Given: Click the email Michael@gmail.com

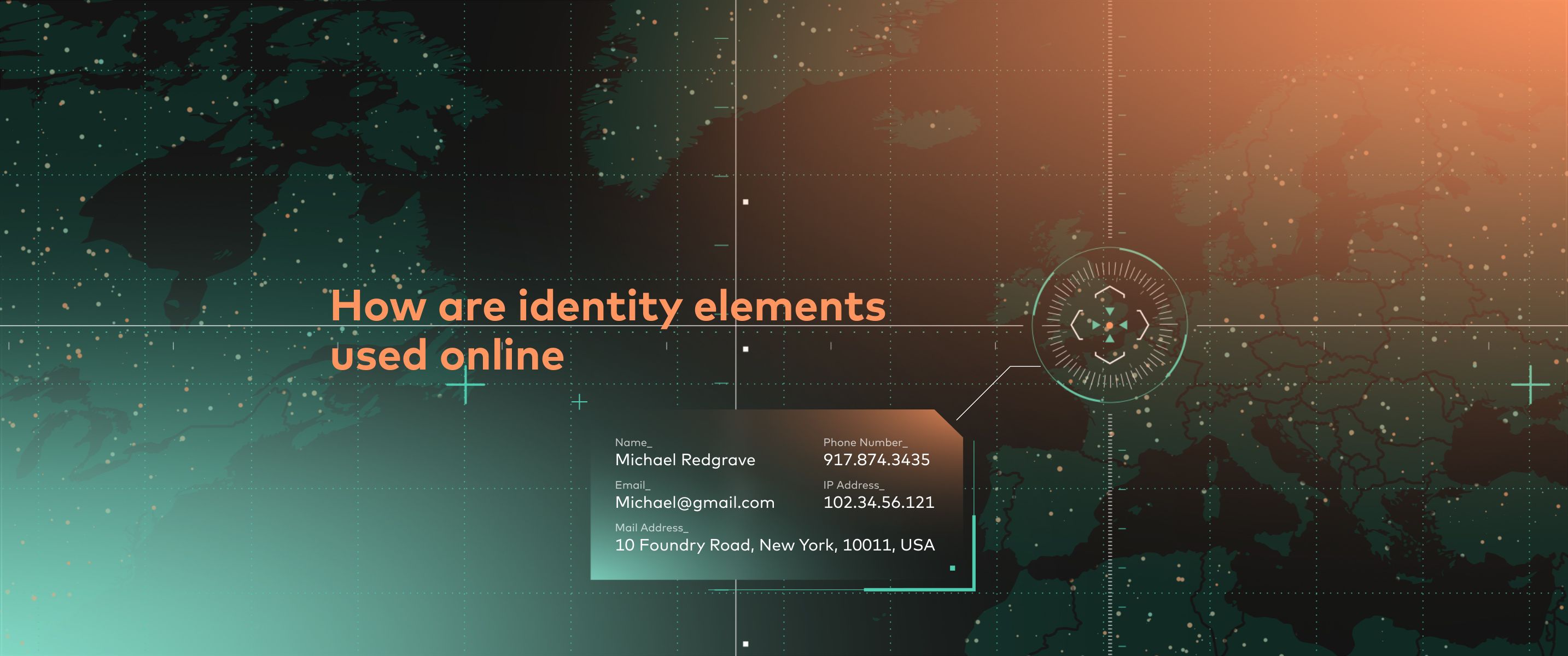Looking at the screenshot, I should [695, 502].
